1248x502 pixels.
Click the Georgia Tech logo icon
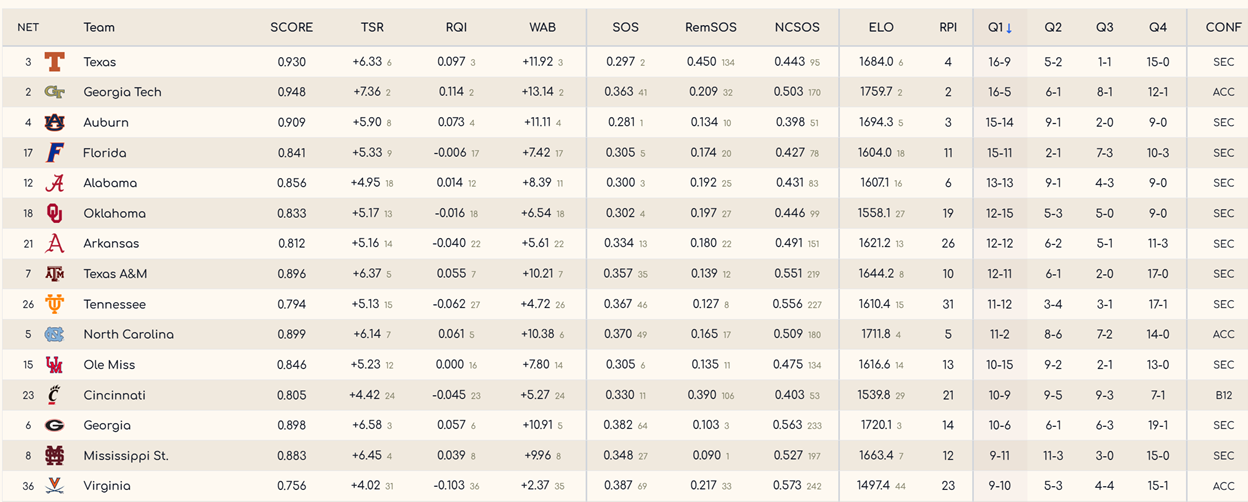pos(54,92)
